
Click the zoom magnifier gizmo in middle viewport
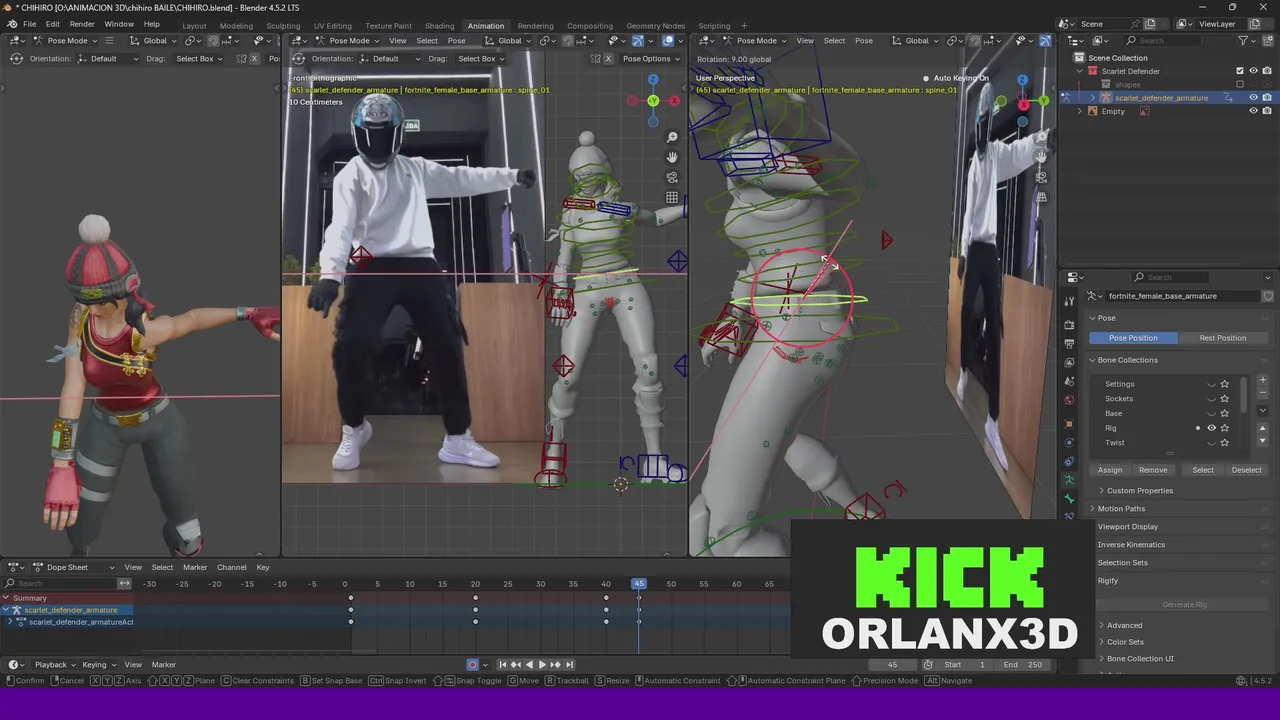pyautogui.click(x=672, y=137)
